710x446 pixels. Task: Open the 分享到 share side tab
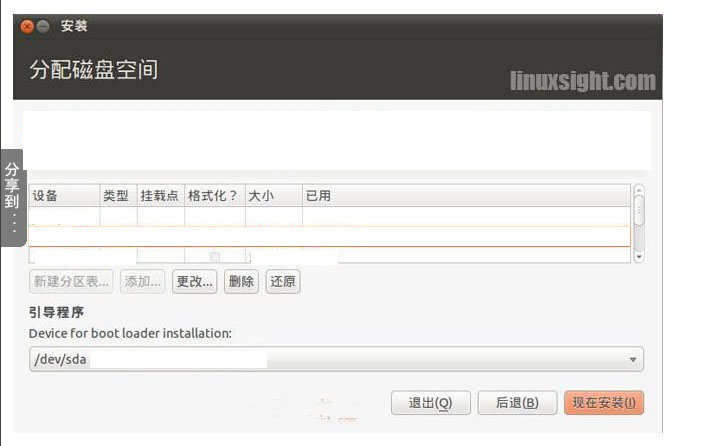[x=12, y=198]
